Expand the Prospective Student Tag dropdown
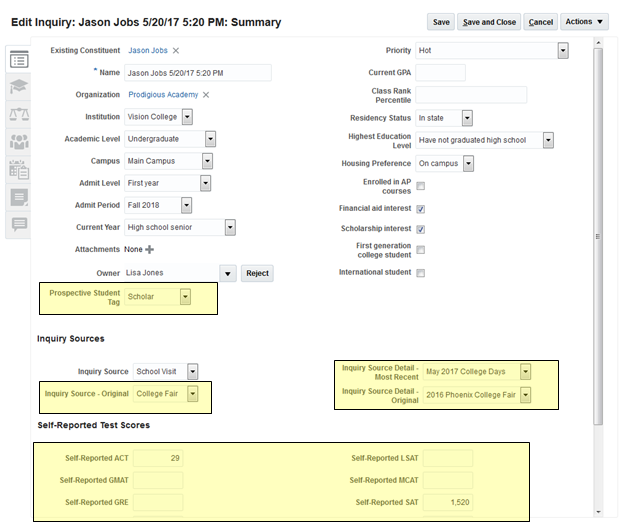619x525 pixels. point(185,297)
